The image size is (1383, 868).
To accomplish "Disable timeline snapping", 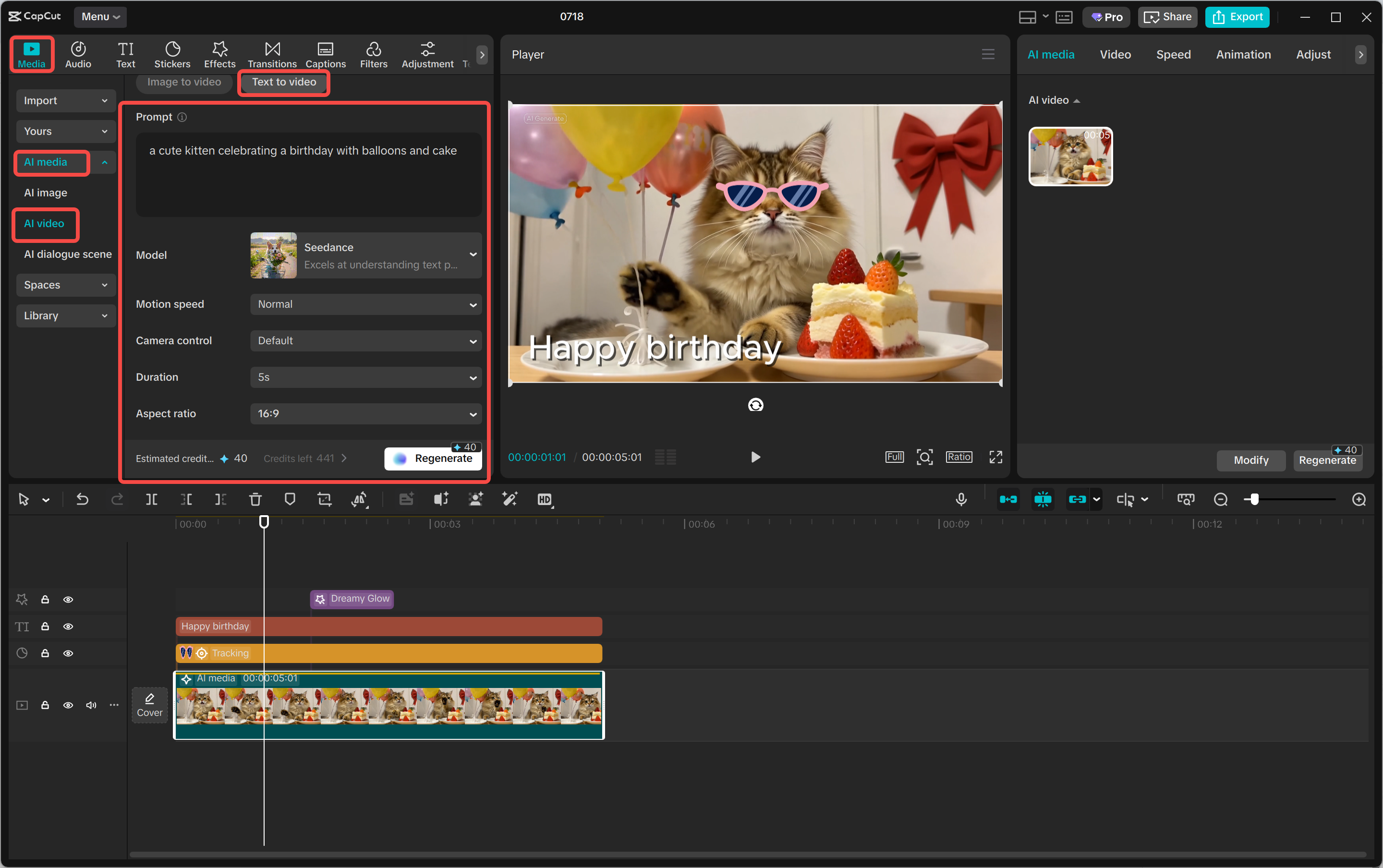I will (x=1043, y=499).
